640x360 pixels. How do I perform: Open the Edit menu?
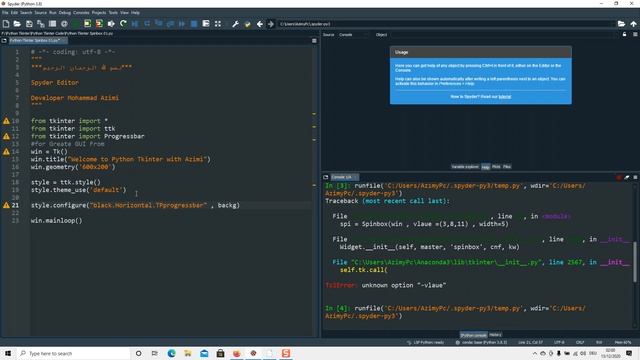14,13
